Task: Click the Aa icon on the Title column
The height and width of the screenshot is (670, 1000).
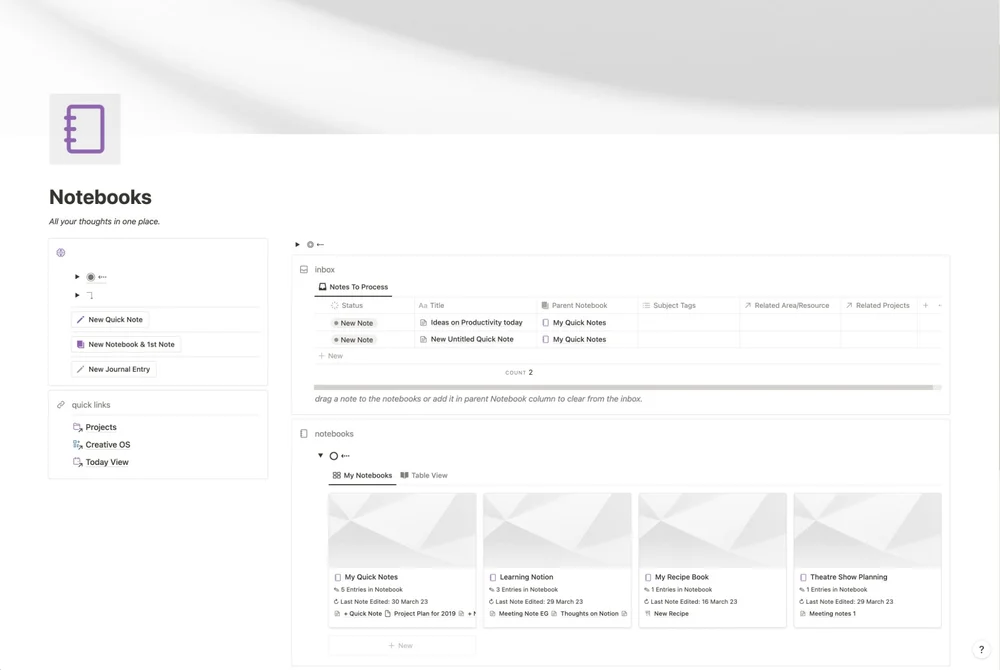Action: (422, 304)
